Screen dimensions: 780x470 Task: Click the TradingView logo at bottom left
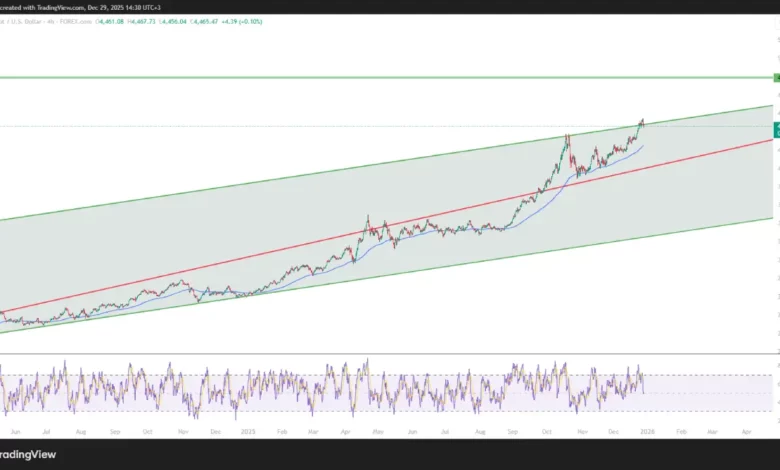[28, 454]
